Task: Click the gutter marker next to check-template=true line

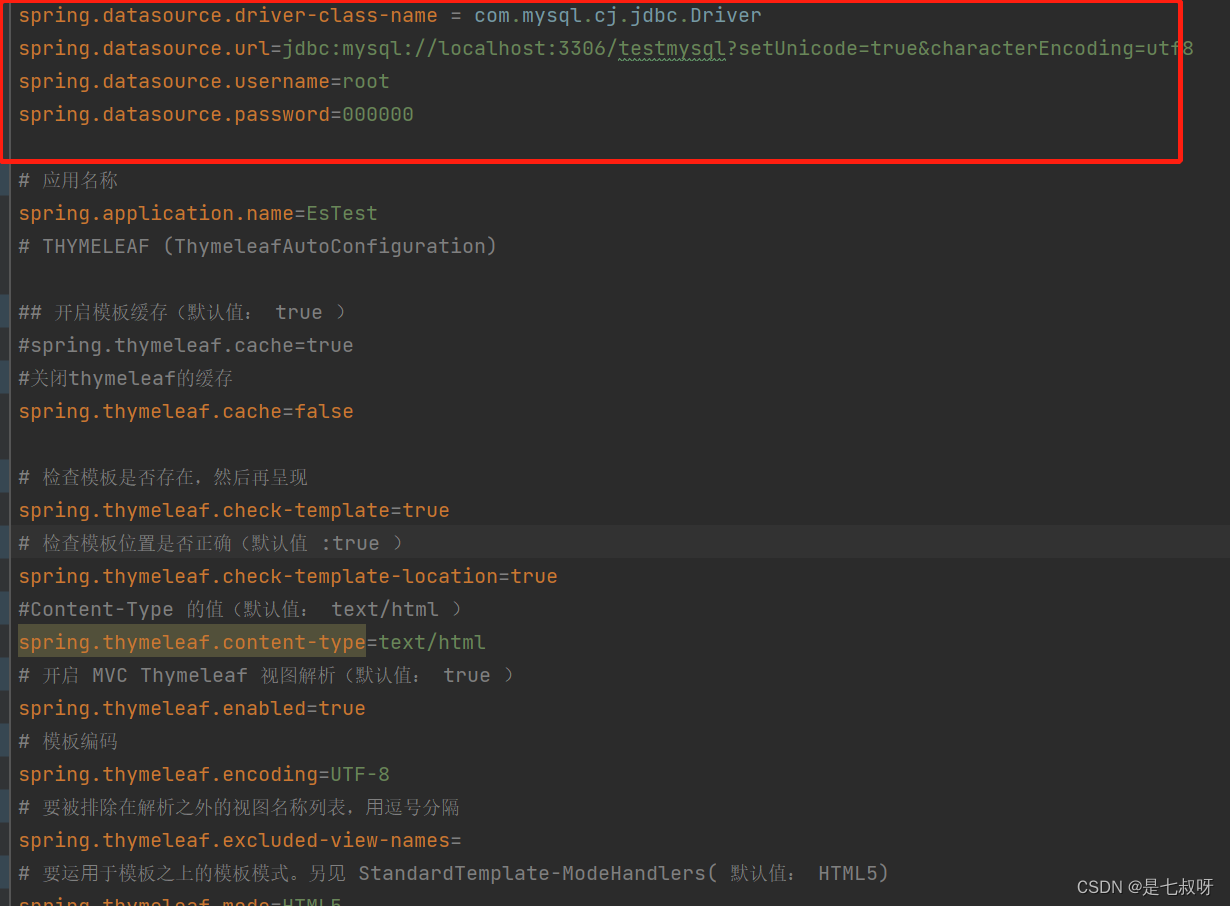Action: (3, 510)
